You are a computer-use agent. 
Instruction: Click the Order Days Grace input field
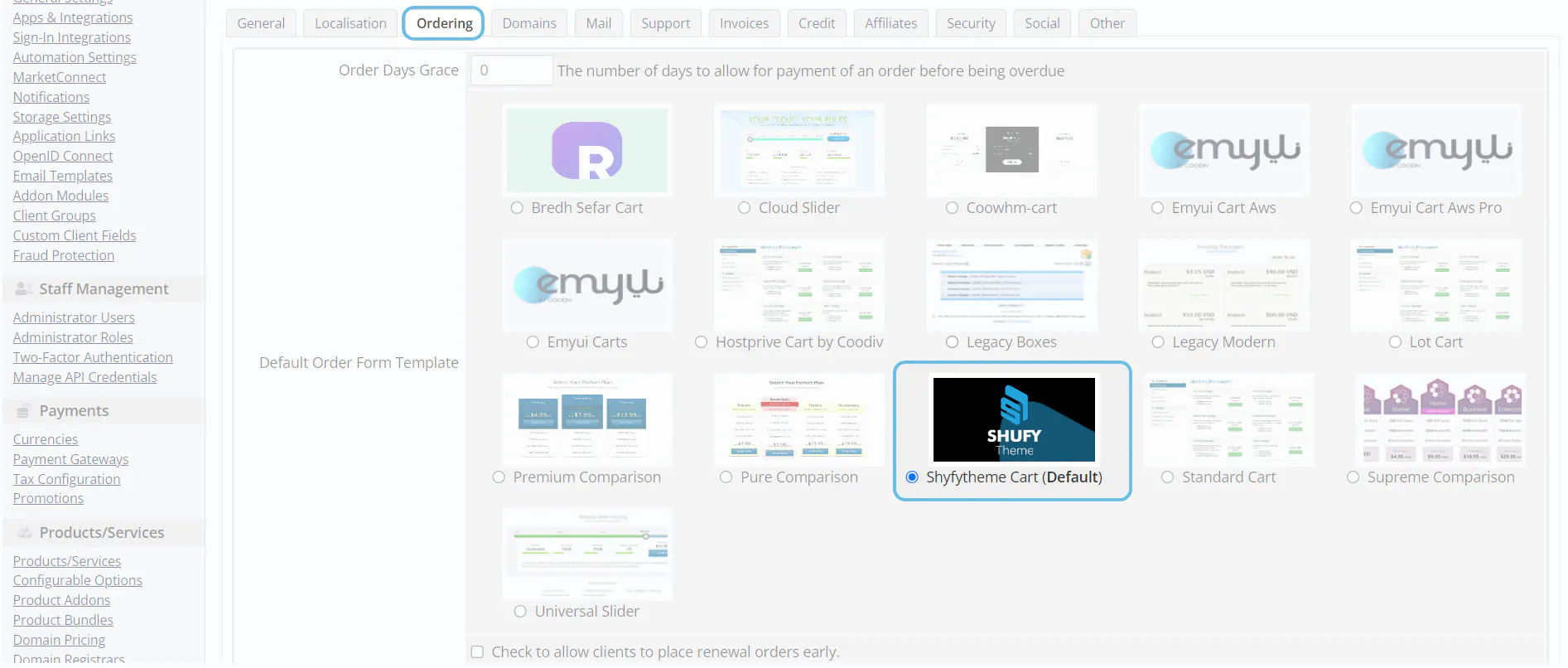[511, 70]
